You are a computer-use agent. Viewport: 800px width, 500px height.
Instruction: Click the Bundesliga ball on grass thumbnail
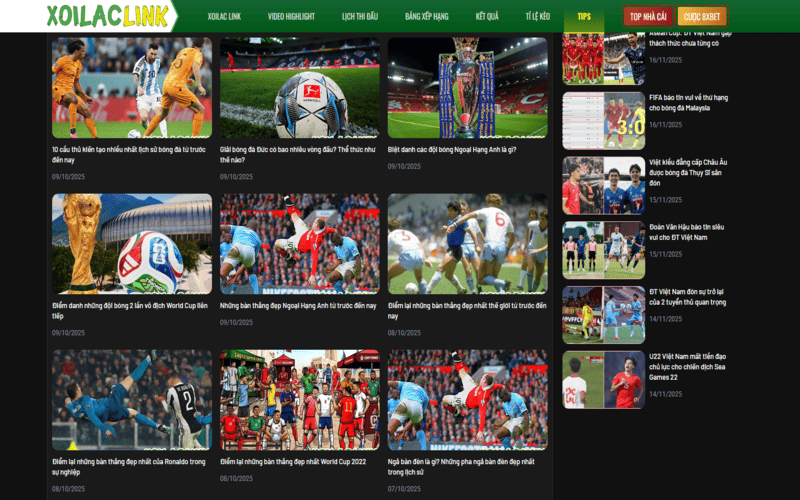click(299, 88)
